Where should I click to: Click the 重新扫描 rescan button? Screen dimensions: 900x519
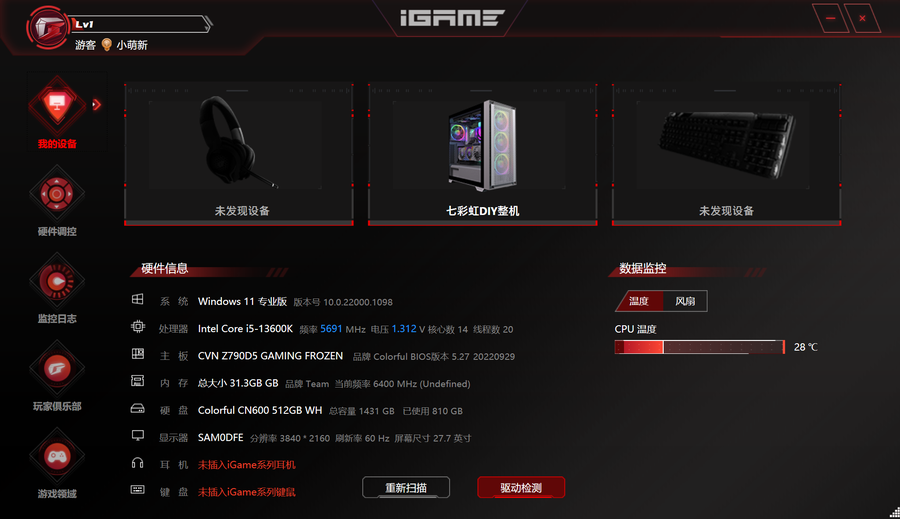coord(406,487)
